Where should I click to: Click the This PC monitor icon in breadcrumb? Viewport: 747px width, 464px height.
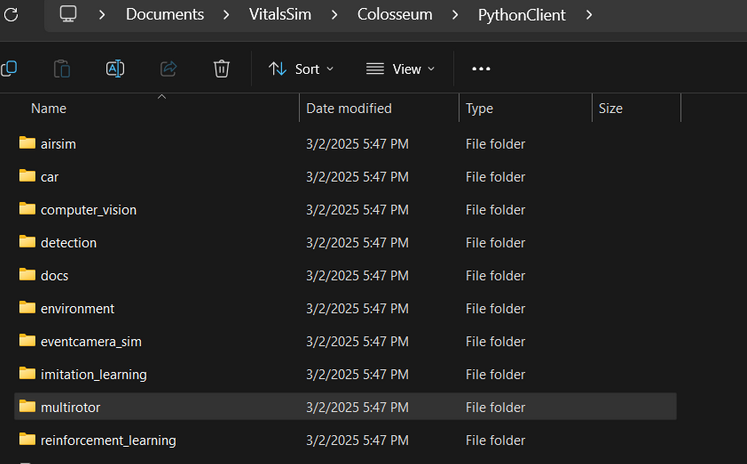[68, 14]
